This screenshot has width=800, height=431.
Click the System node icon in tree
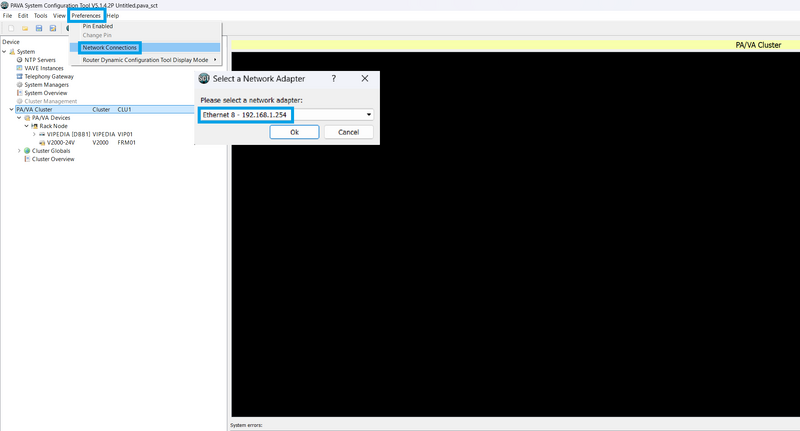click(x=12, y=52)
